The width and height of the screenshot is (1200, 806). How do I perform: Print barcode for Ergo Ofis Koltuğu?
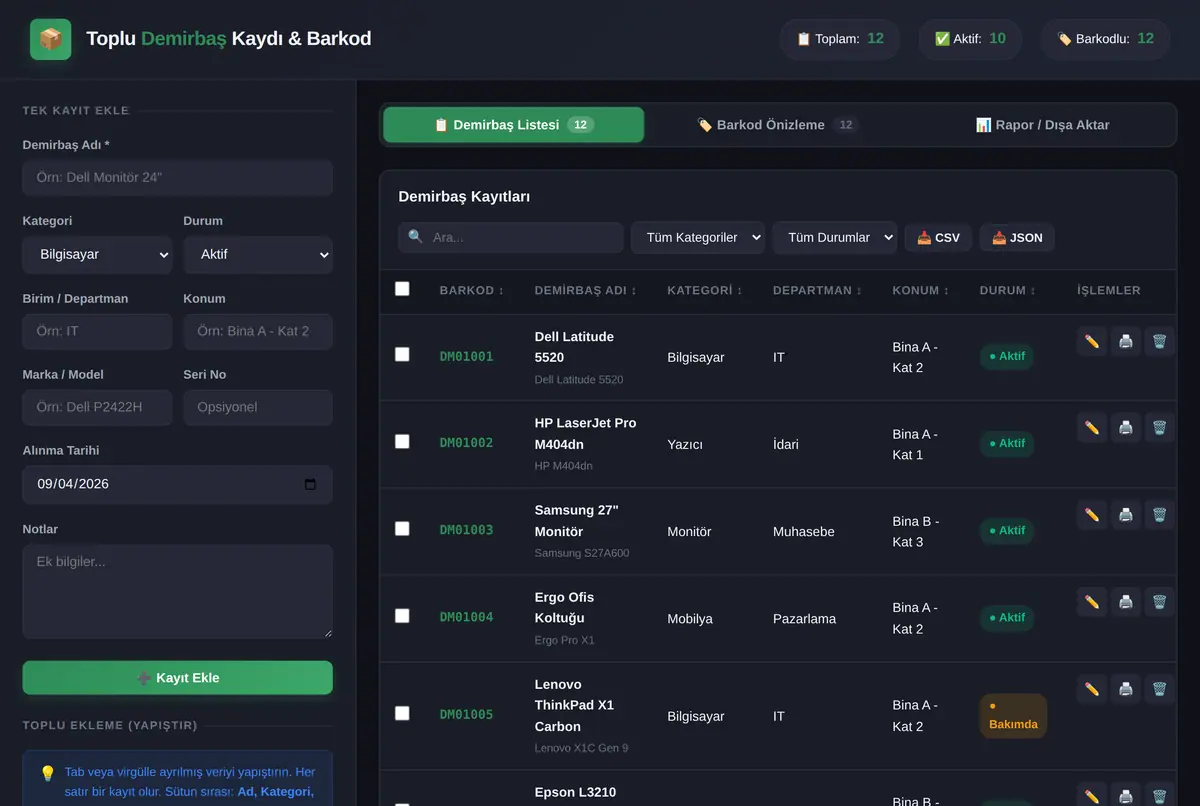(x=1126, y=602)
